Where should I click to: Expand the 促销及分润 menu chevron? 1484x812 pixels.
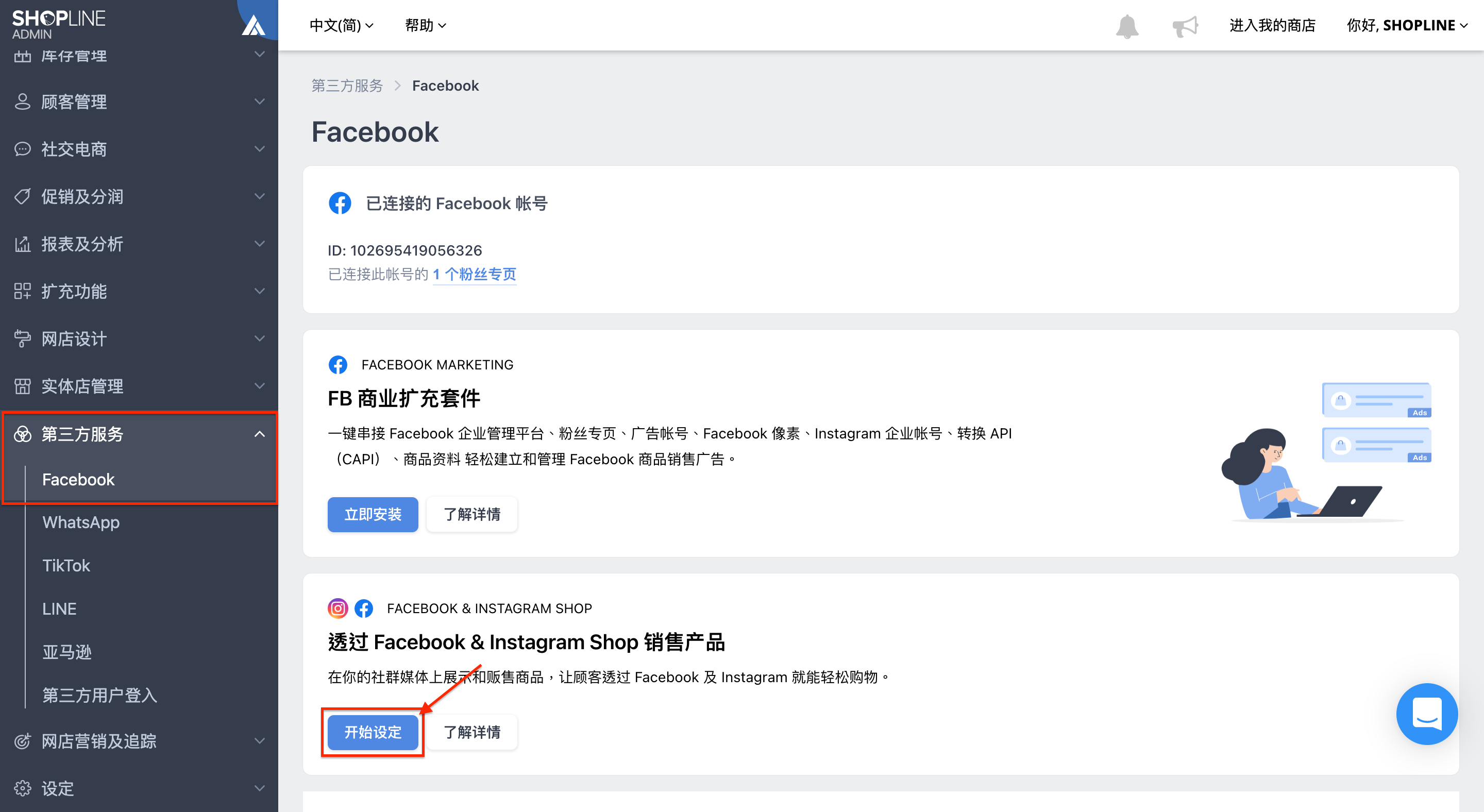coord(260,196)
